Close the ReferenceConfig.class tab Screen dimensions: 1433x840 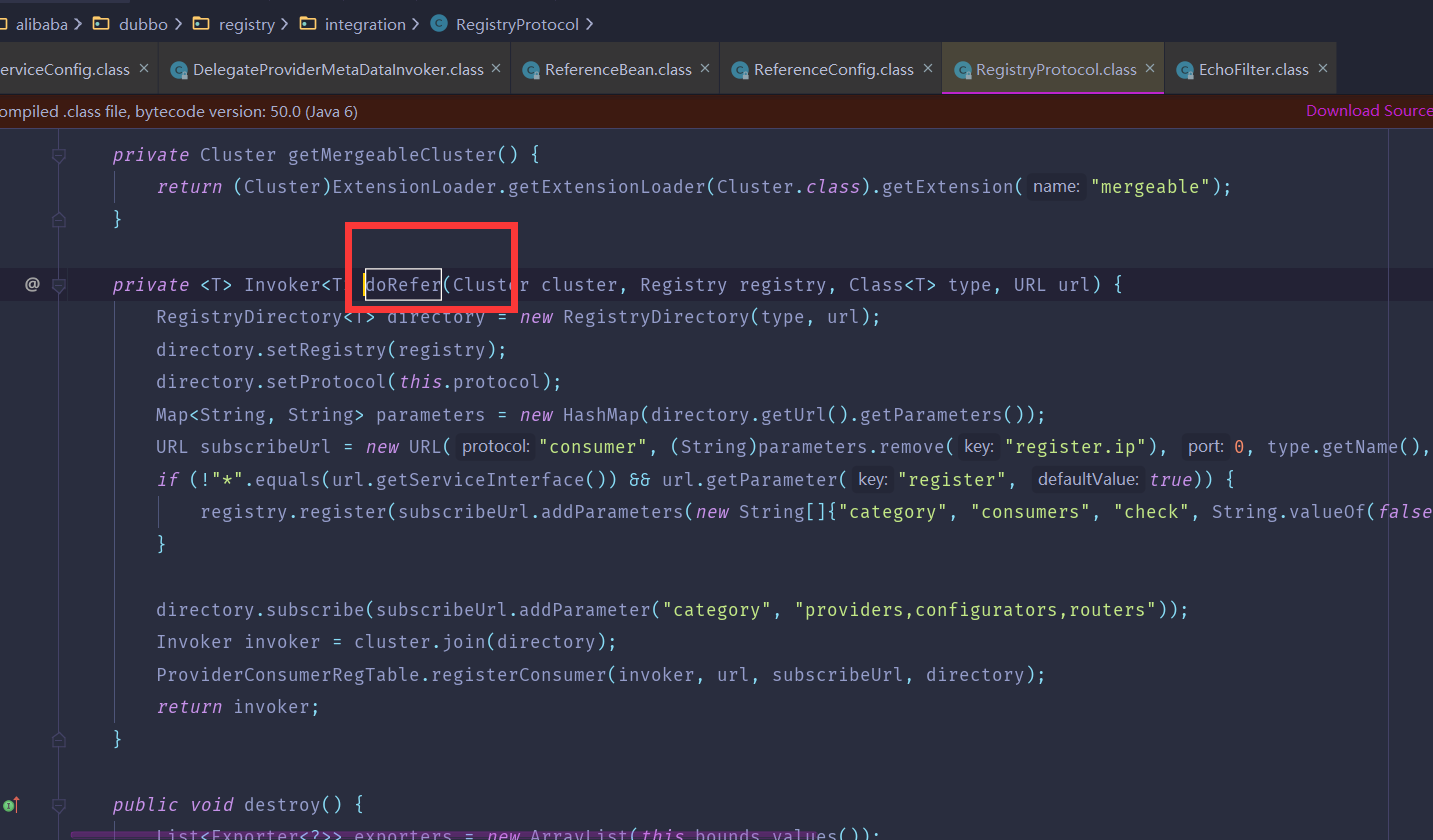[x=927, y=69]
